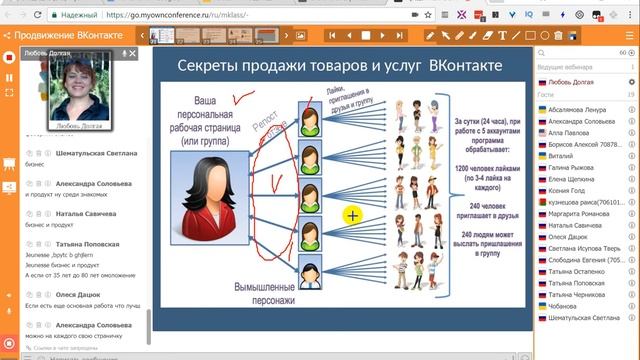Open info icon for Ксения Голд
This screenshot has width=640, height=360.
pyautogui.click(x=631, y=191)
